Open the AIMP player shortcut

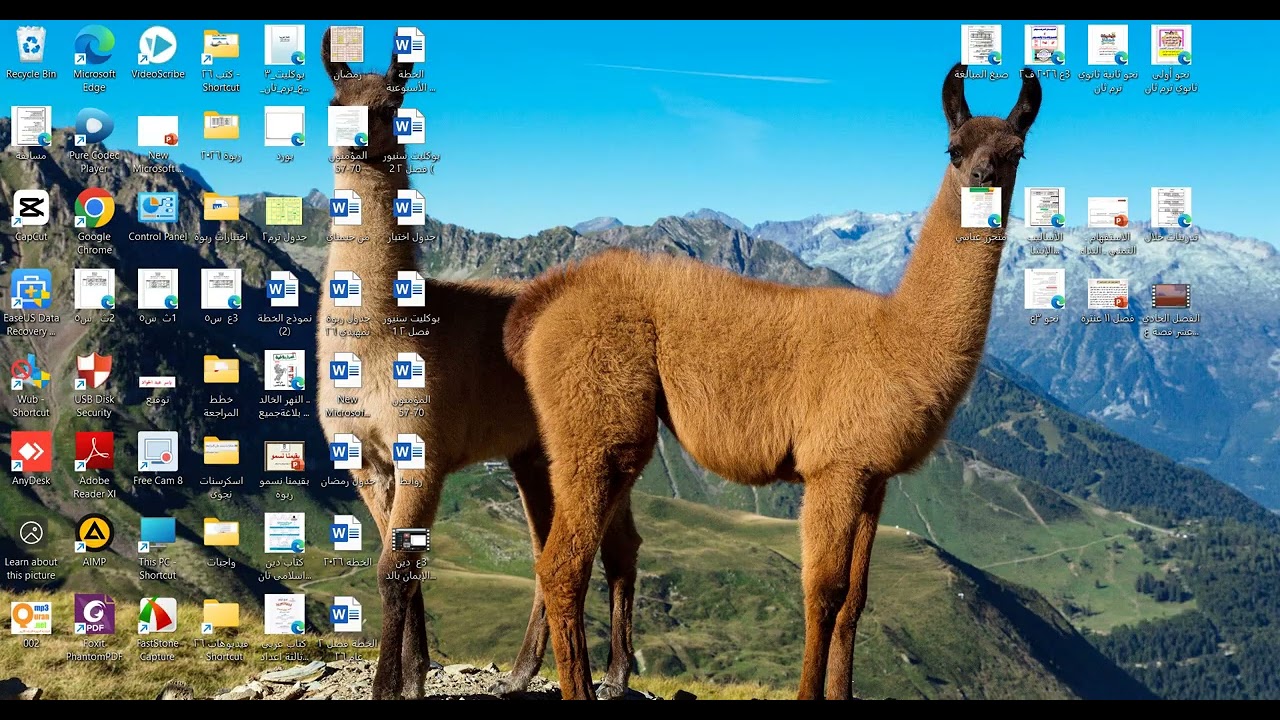(x=94, y=533)
